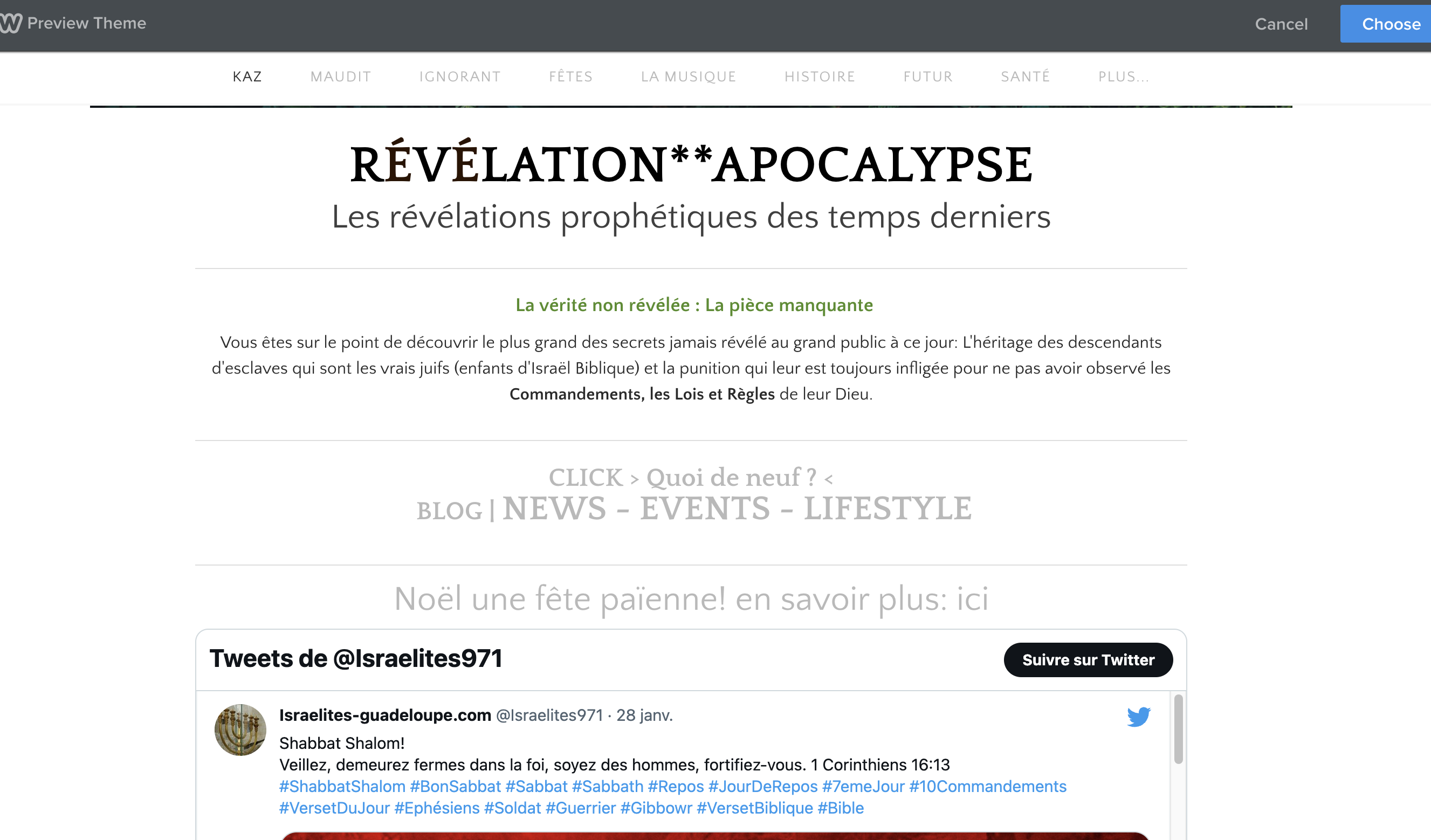Choose this theme
The width and height of the screenshot is (1431, 840).
tap(1386, 24)
